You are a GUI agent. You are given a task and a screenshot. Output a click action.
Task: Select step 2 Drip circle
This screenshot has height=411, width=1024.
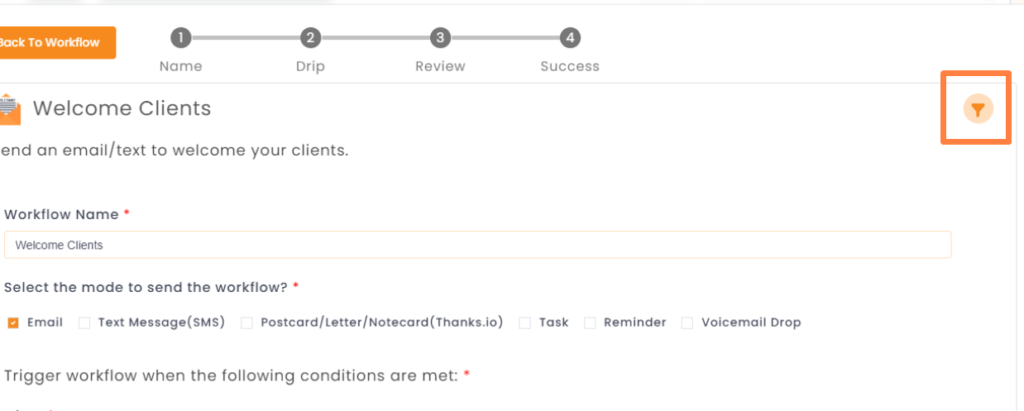(310, 38)
